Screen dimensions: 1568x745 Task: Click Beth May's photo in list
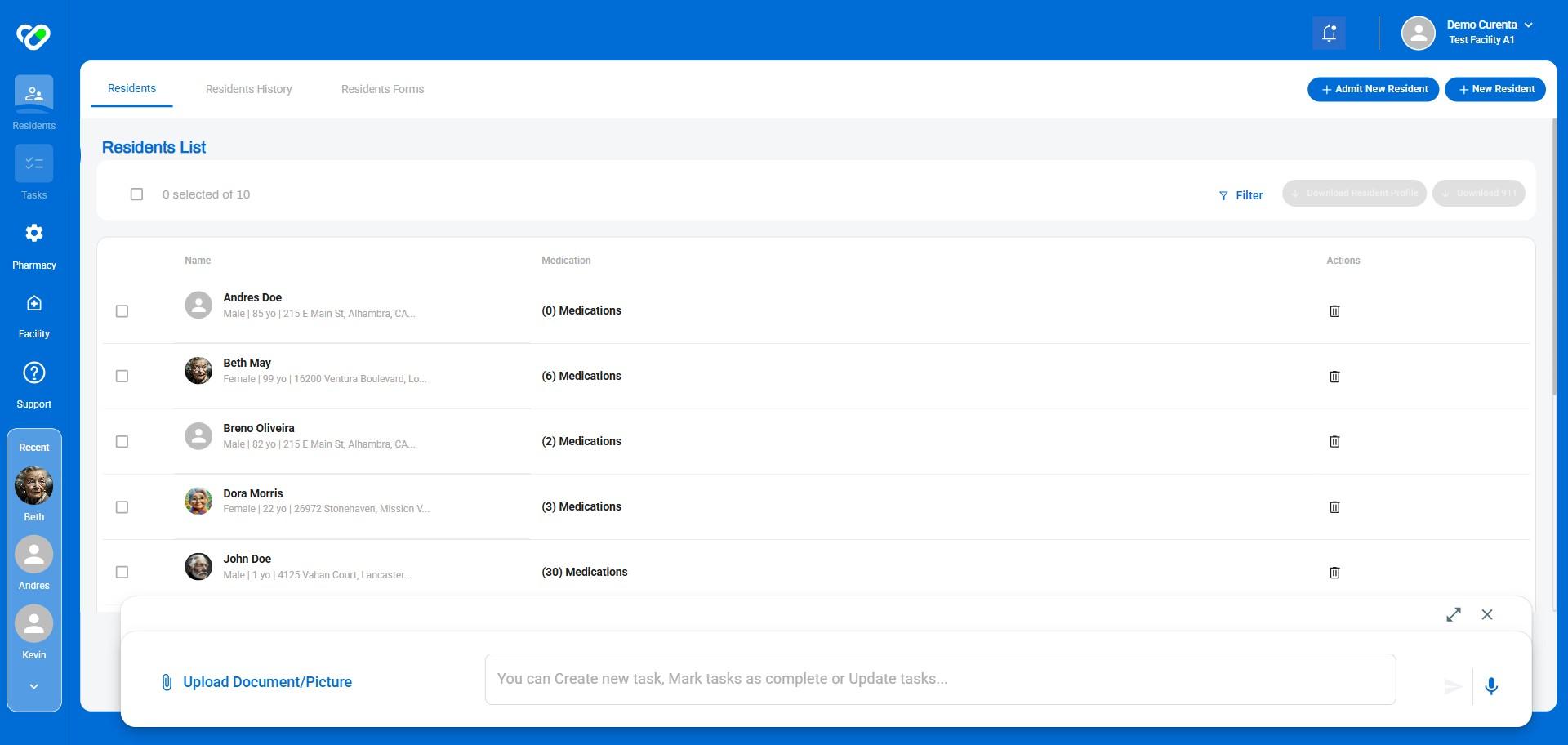point(198,371)
